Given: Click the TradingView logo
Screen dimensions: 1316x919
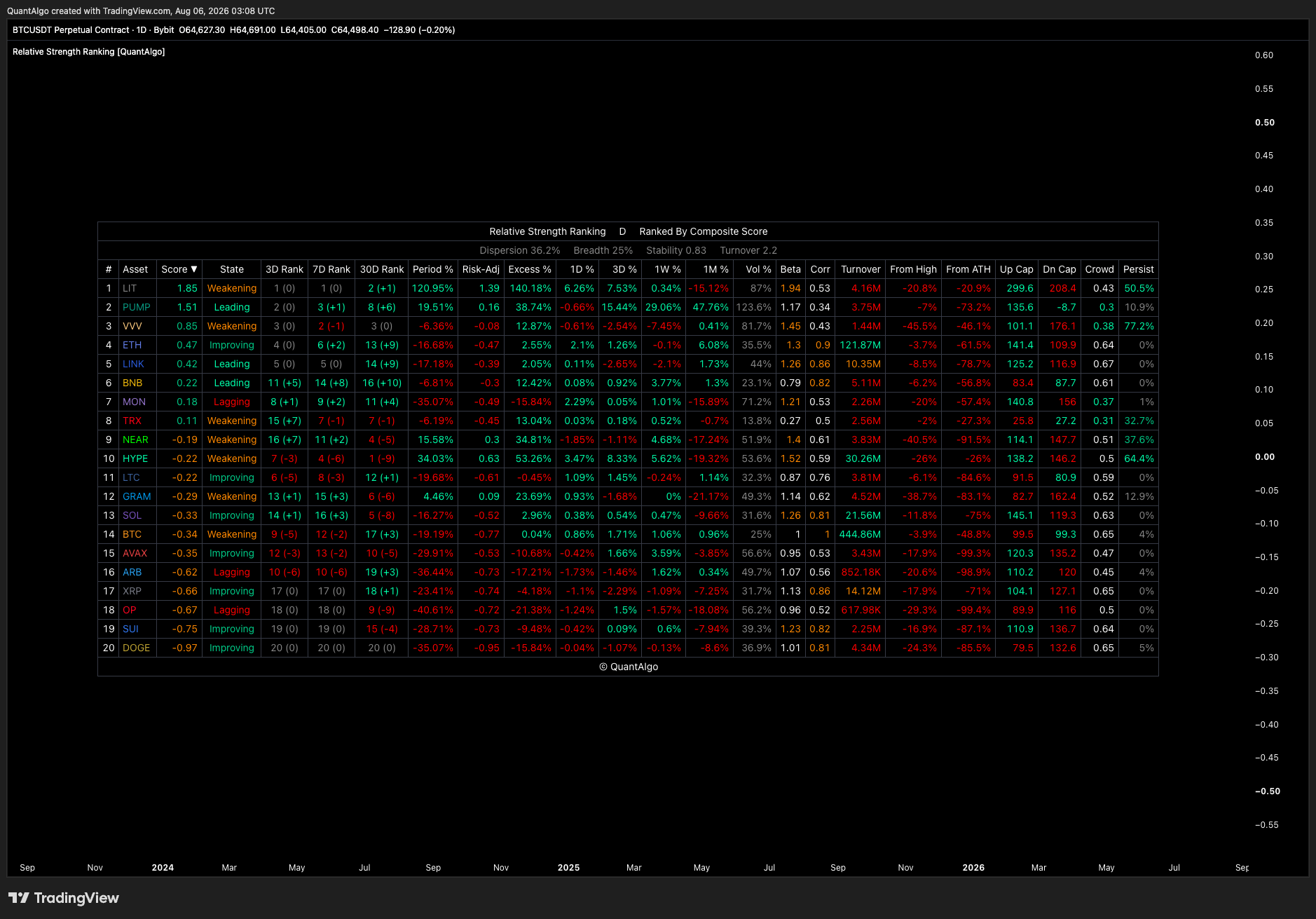Looking at the screenshot, I should 63,898.
